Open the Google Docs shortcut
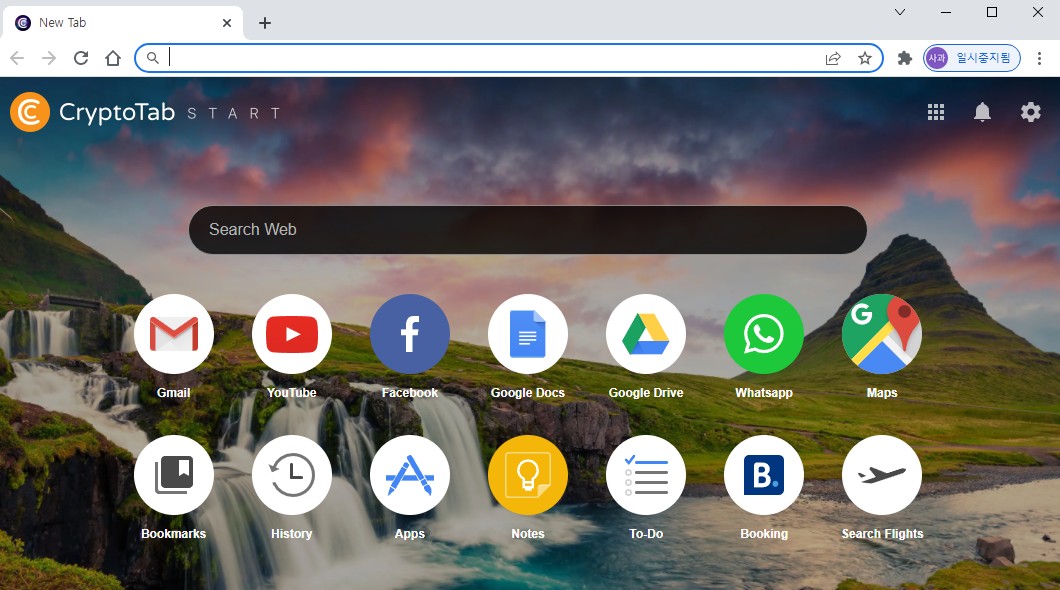The width and height of the screenshot is (1060, 590). [x=528, y=334]
